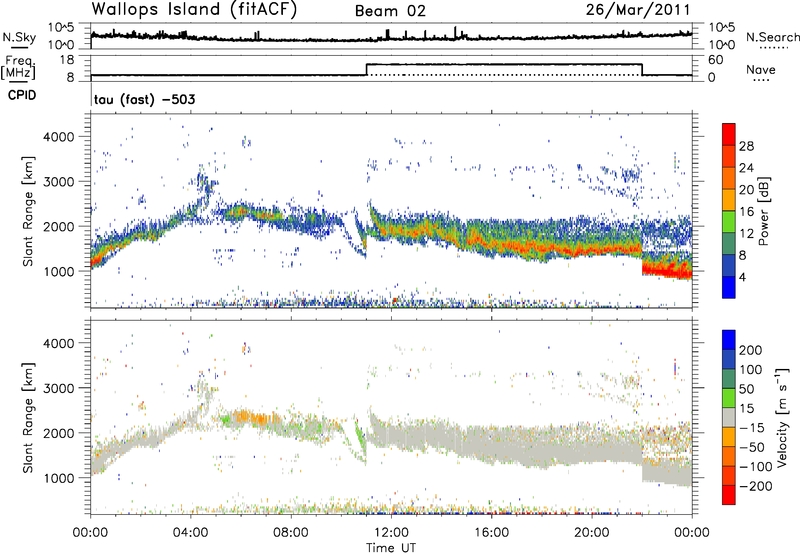Select power panel "Slant Range [km]" label
The height and width of the screenshot is (554, 800).
point(28,211)
